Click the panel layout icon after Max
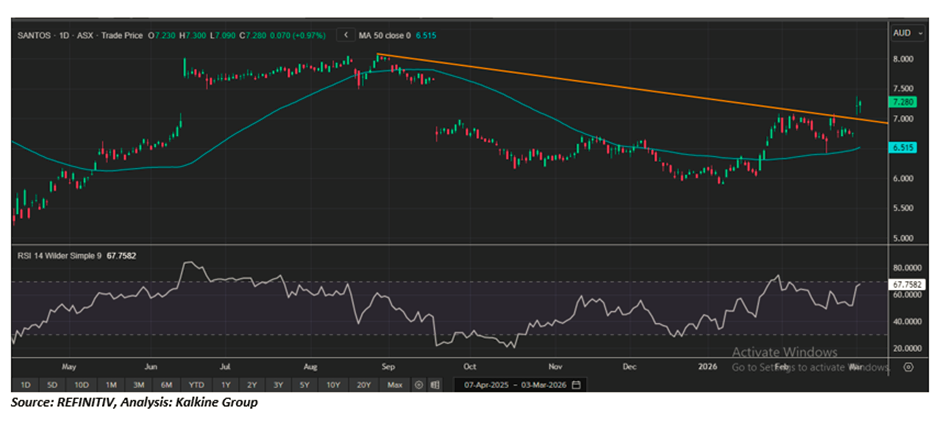Image resolution: width=940 pixels, height=423 pixels. 435,385
